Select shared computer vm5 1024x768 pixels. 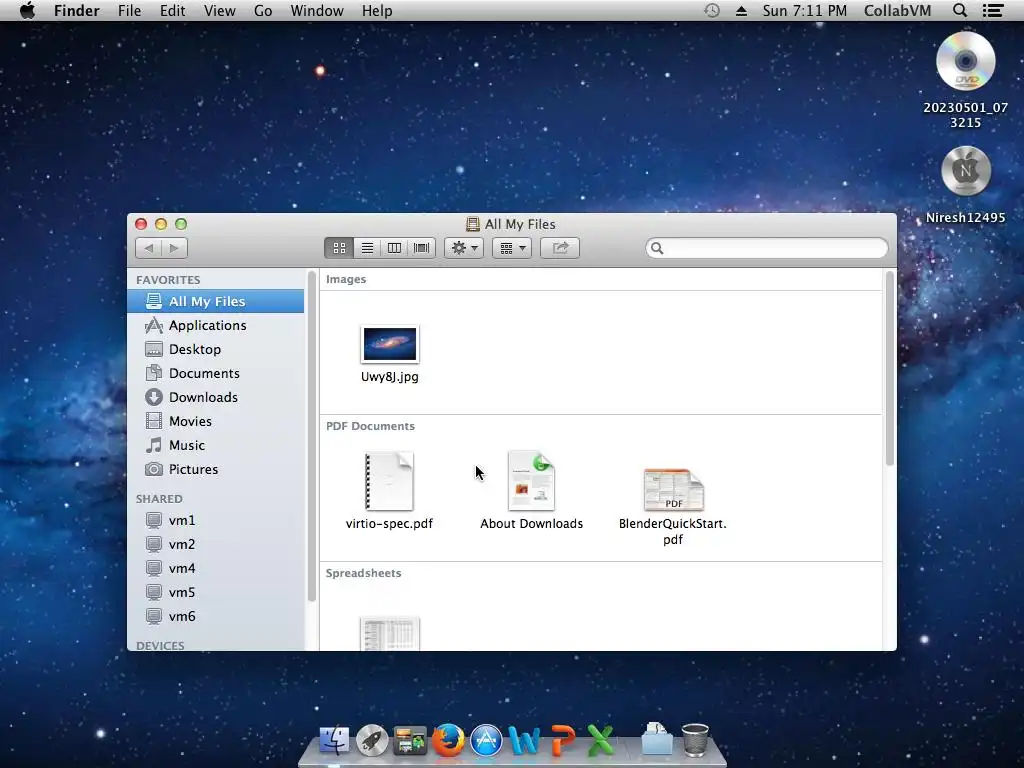(216, 592)
